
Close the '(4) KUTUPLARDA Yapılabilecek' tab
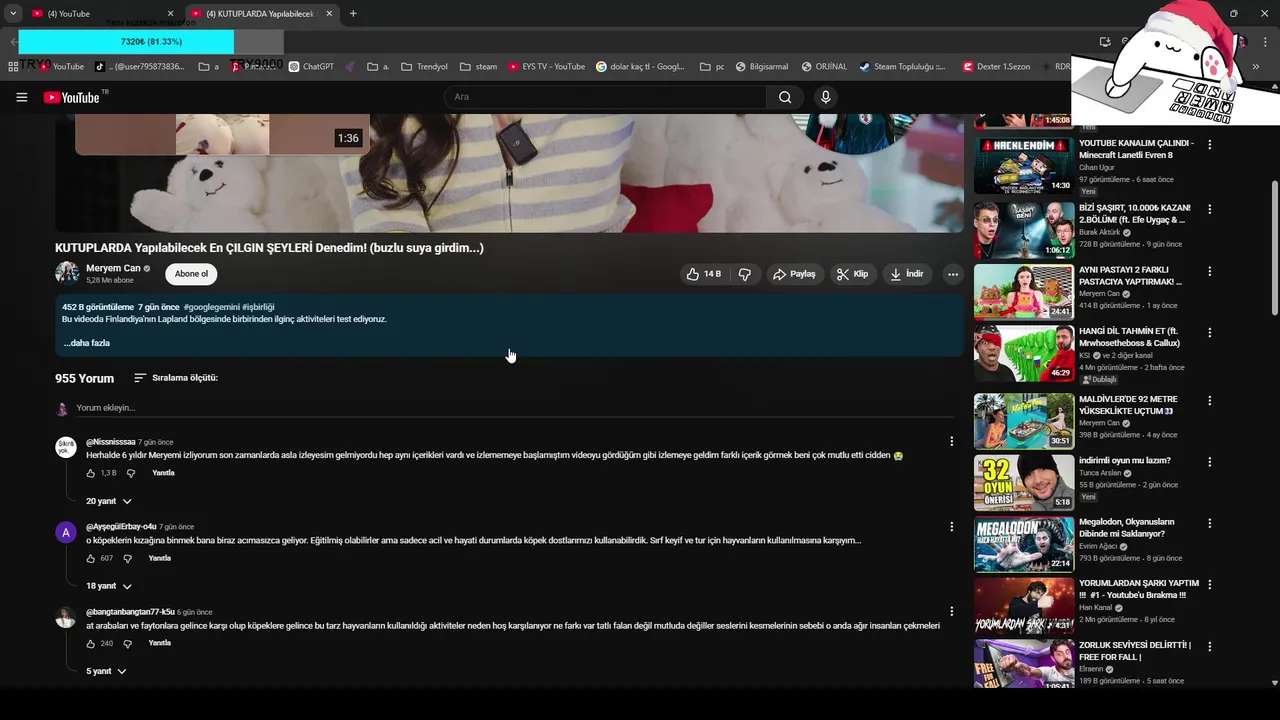(x=329, y=14)
